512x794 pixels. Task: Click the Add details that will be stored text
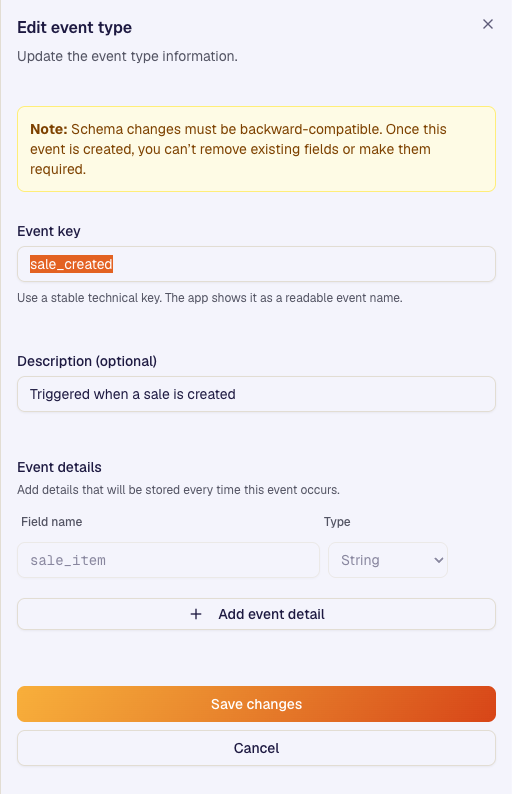click(178, 490)
